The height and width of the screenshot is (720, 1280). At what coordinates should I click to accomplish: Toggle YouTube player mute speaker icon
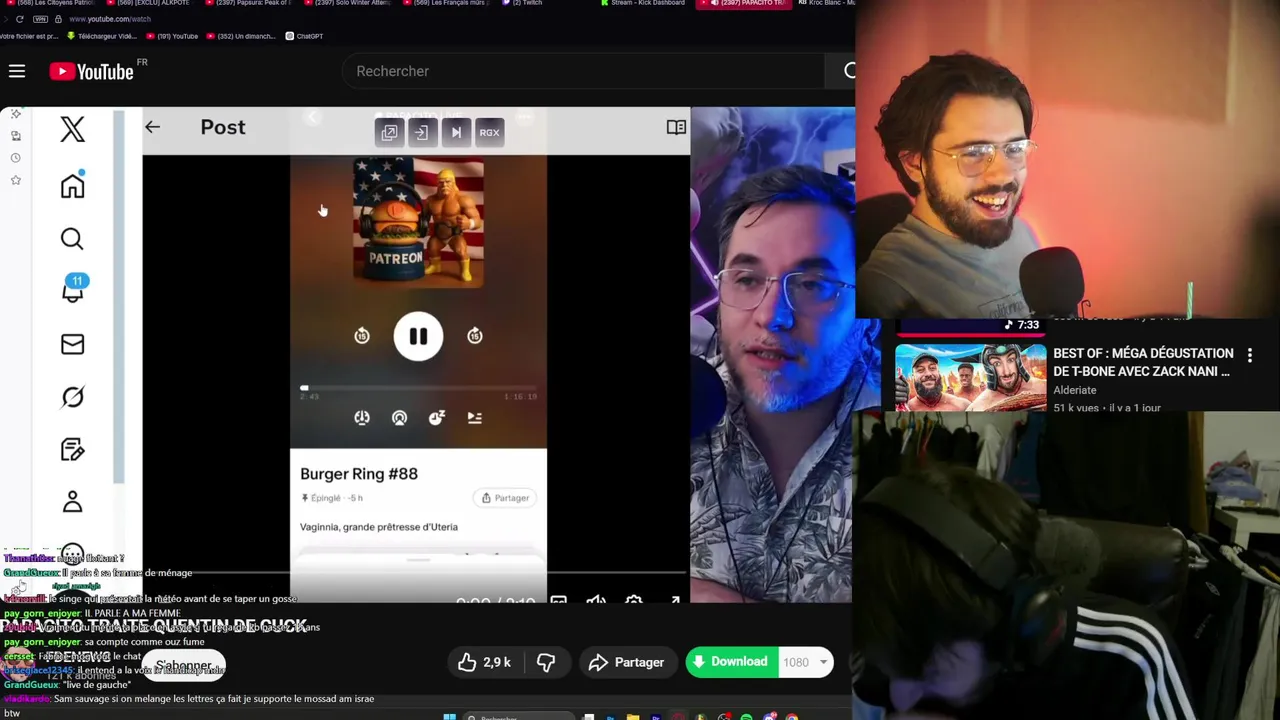pyautogui.click(x=596, y=600)
